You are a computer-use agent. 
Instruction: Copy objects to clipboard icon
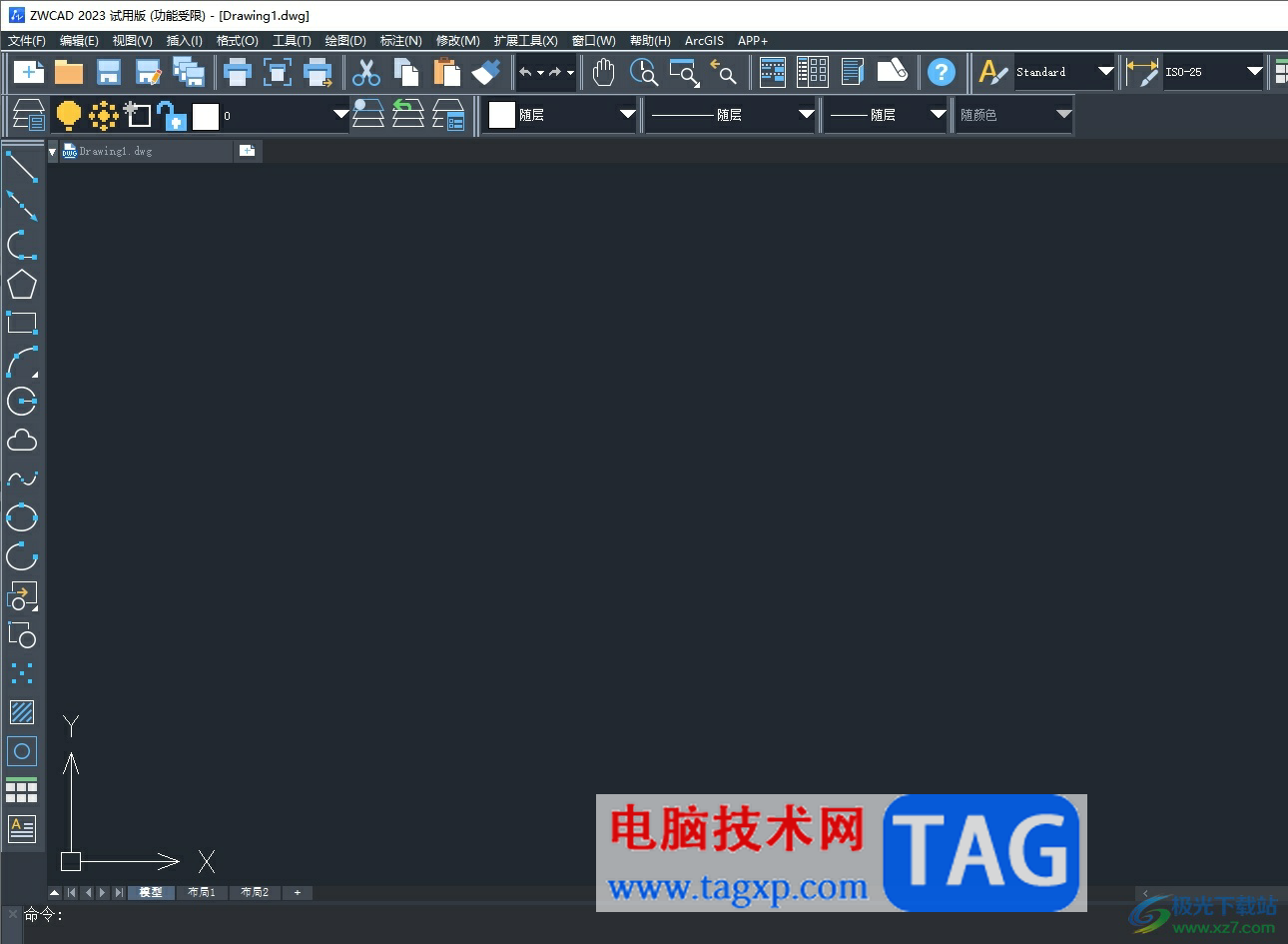coord(406,72)
